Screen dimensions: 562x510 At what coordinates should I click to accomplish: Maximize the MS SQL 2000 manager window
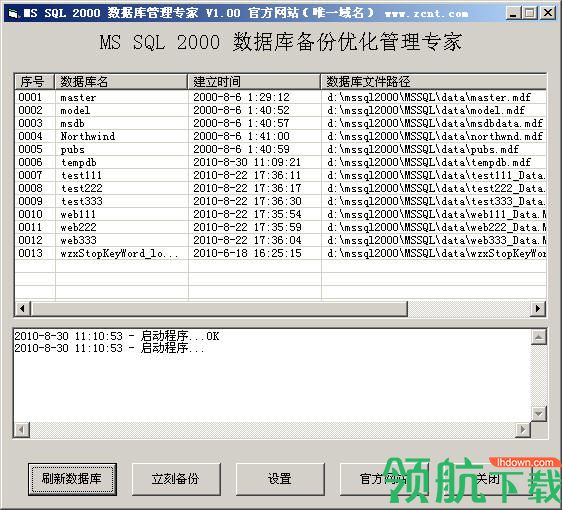[530, 13]
